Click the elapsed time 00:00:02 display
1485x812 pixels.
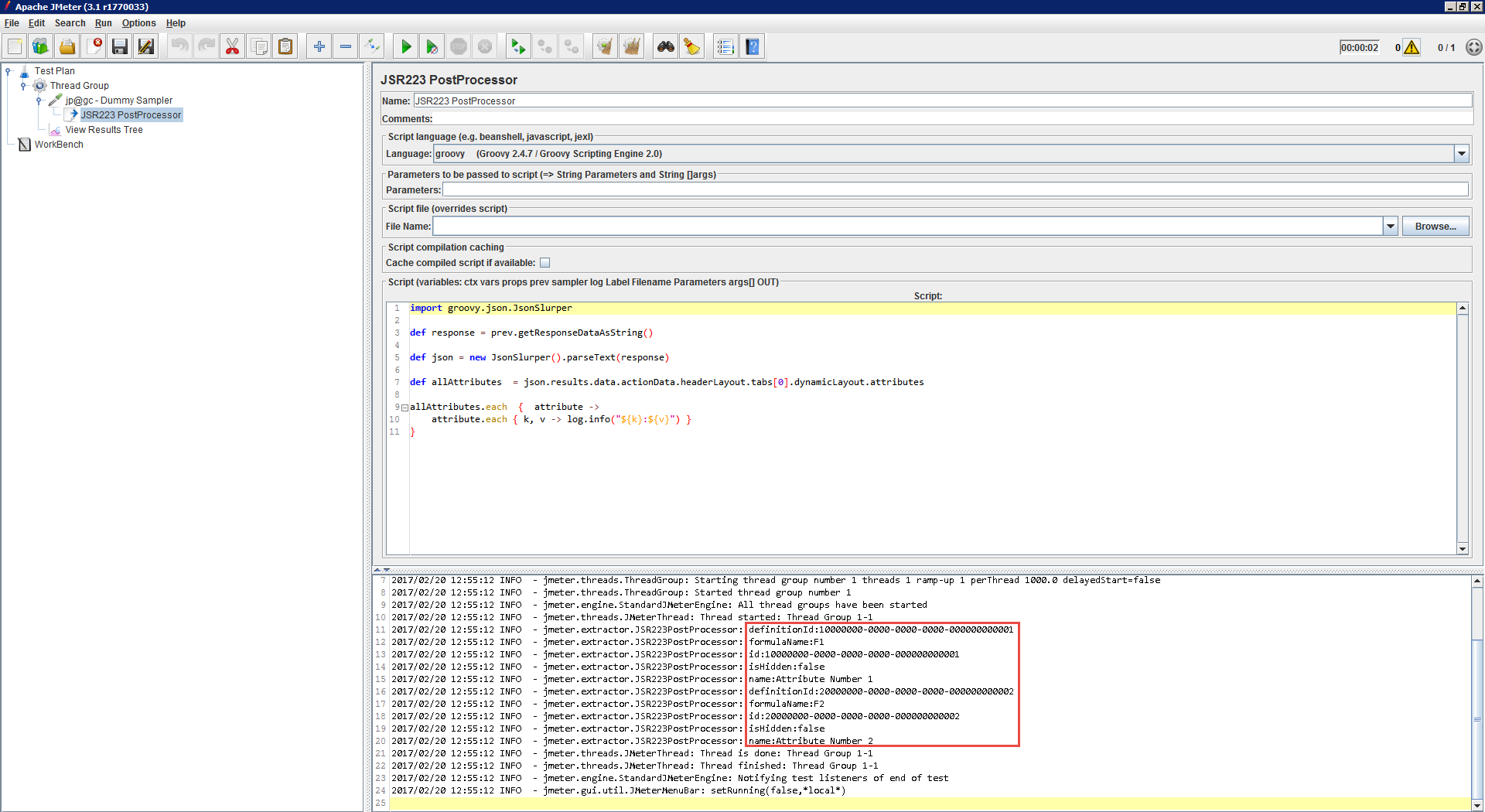click(1359, 47)
